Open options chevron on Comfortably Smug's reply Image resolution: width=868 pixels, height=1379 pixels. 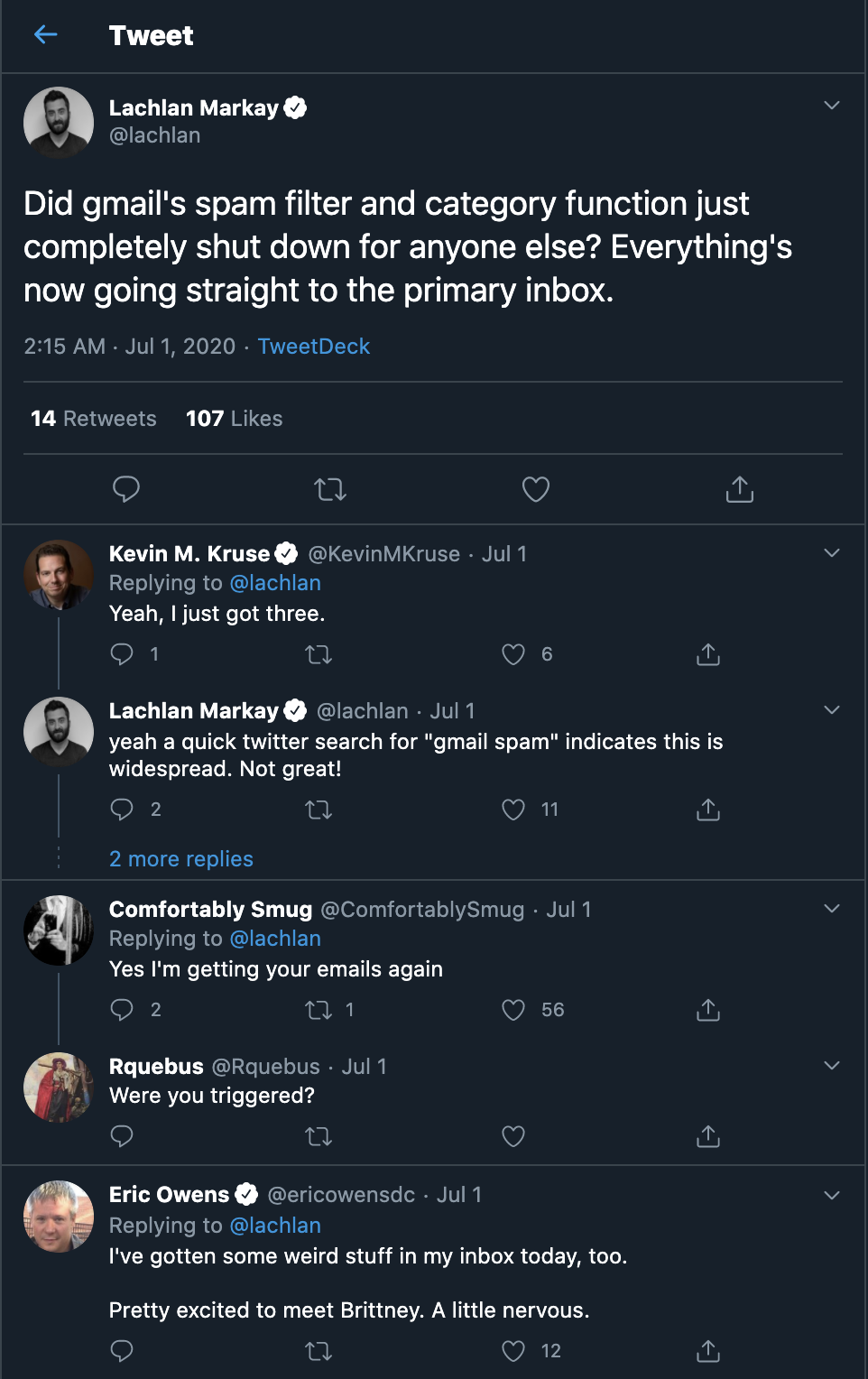tap(832, 909)
